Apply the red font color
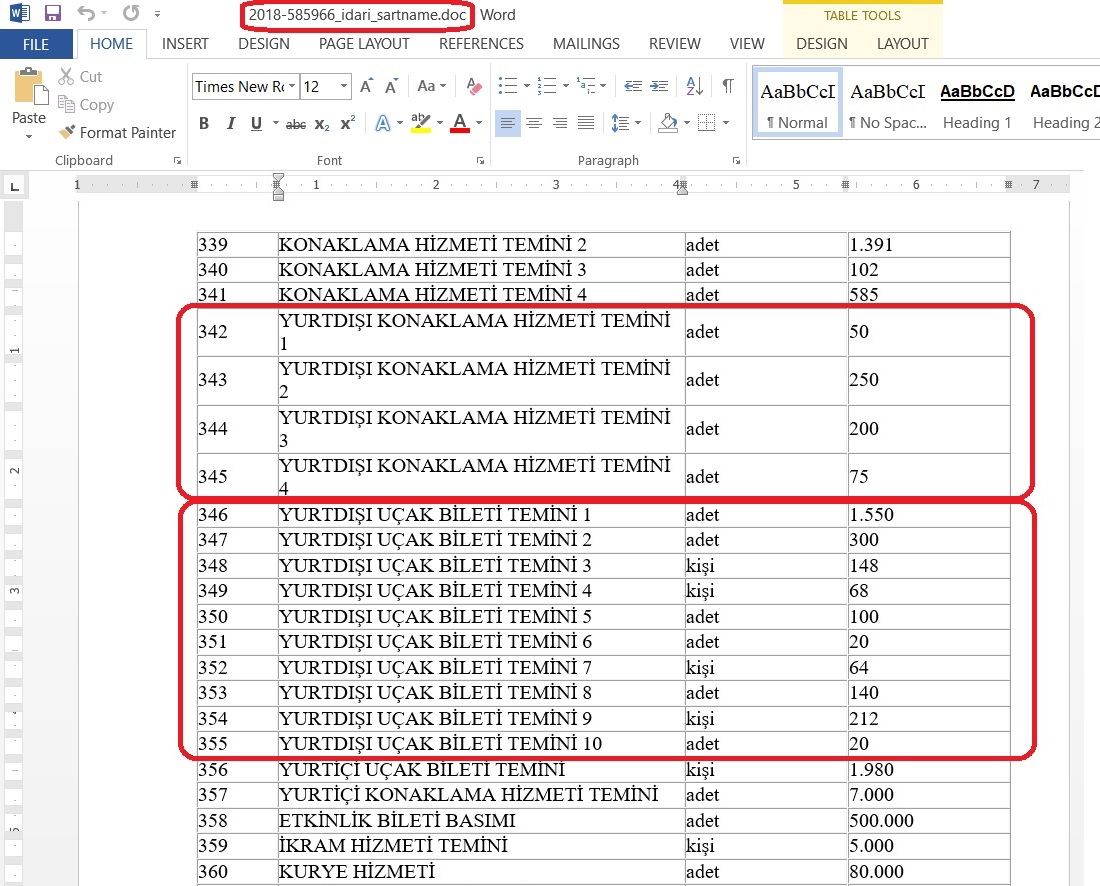The width and height of the screenshot is (1100, 886). point(460,124)
